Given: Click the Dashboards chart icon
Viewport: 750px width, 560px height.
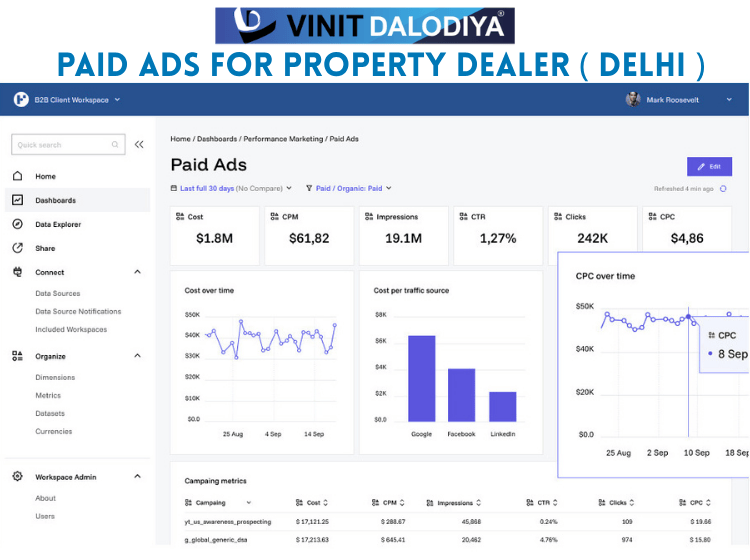Looking at the screenshot, I should click(18, 200).
